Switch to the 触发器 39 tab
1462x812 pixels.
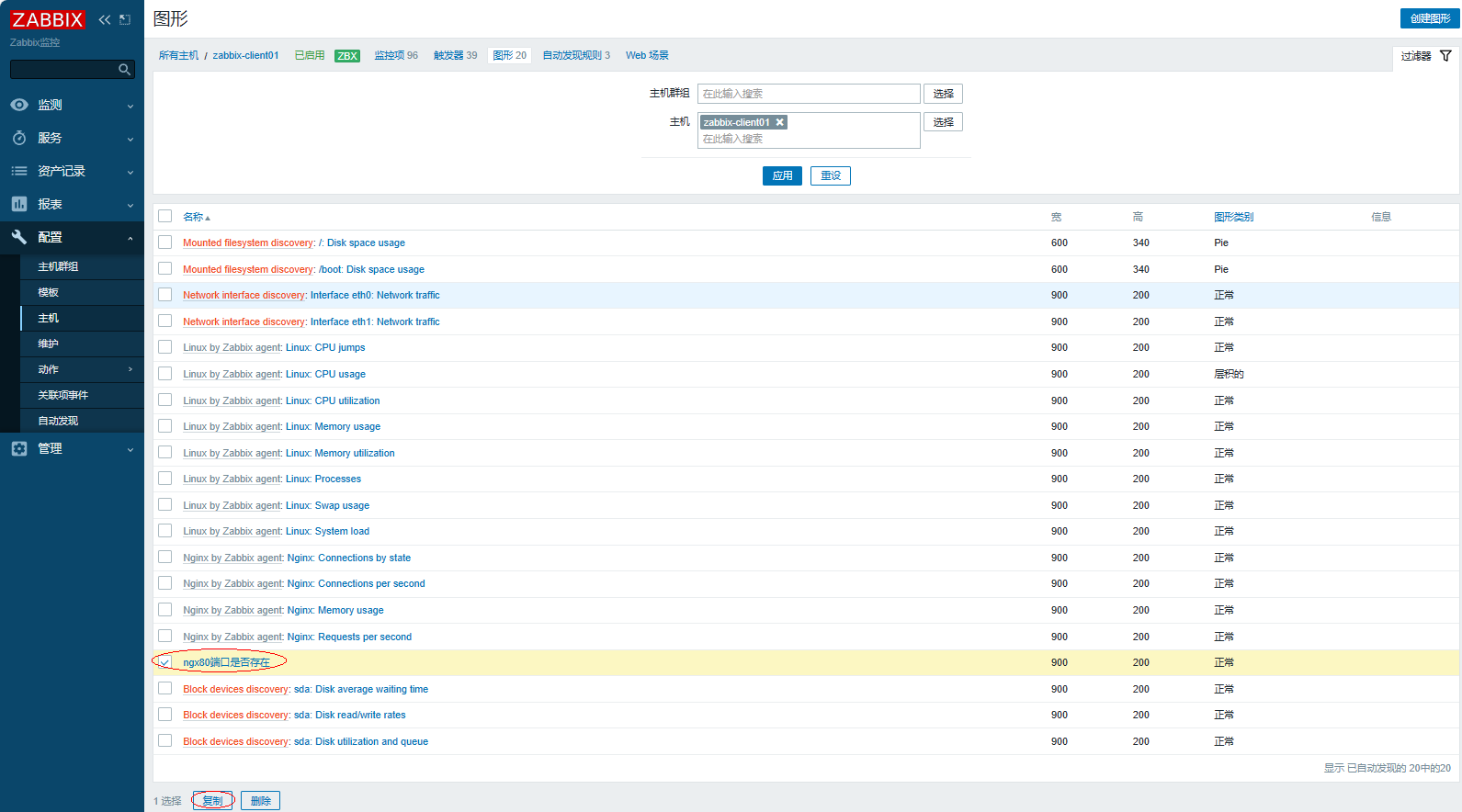click(x=455, y=55)
